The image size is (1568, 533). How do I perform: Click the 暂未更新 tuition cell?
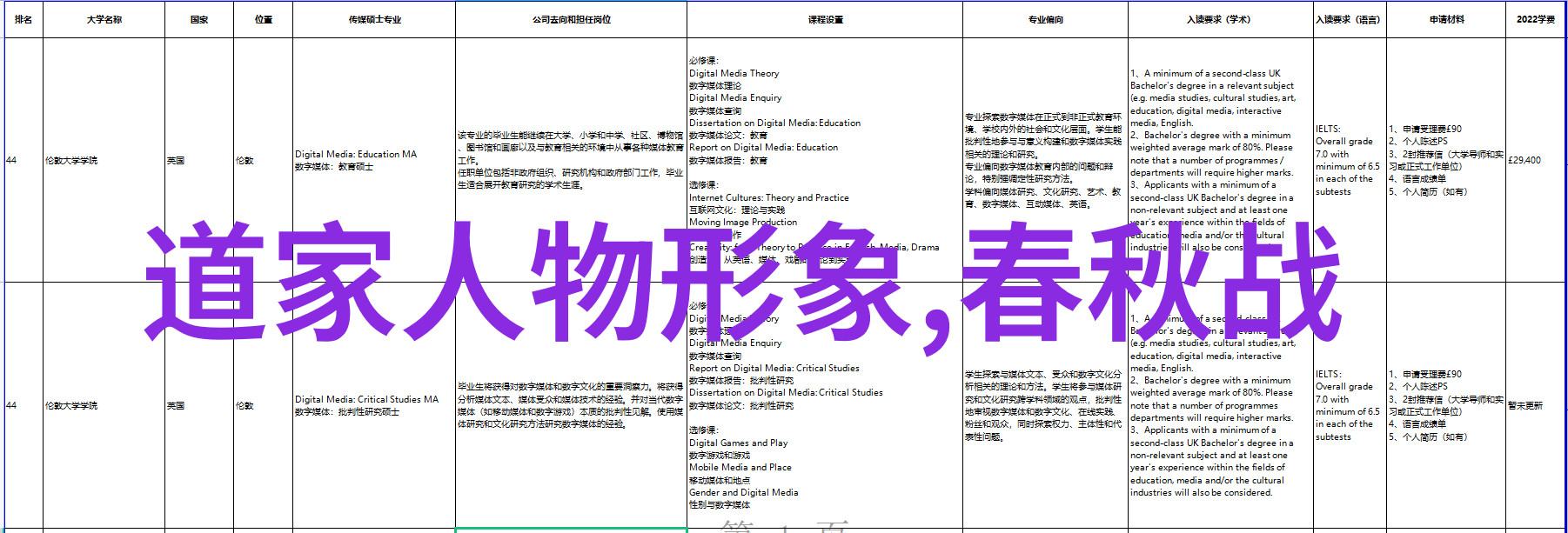tap(1535, 405)
